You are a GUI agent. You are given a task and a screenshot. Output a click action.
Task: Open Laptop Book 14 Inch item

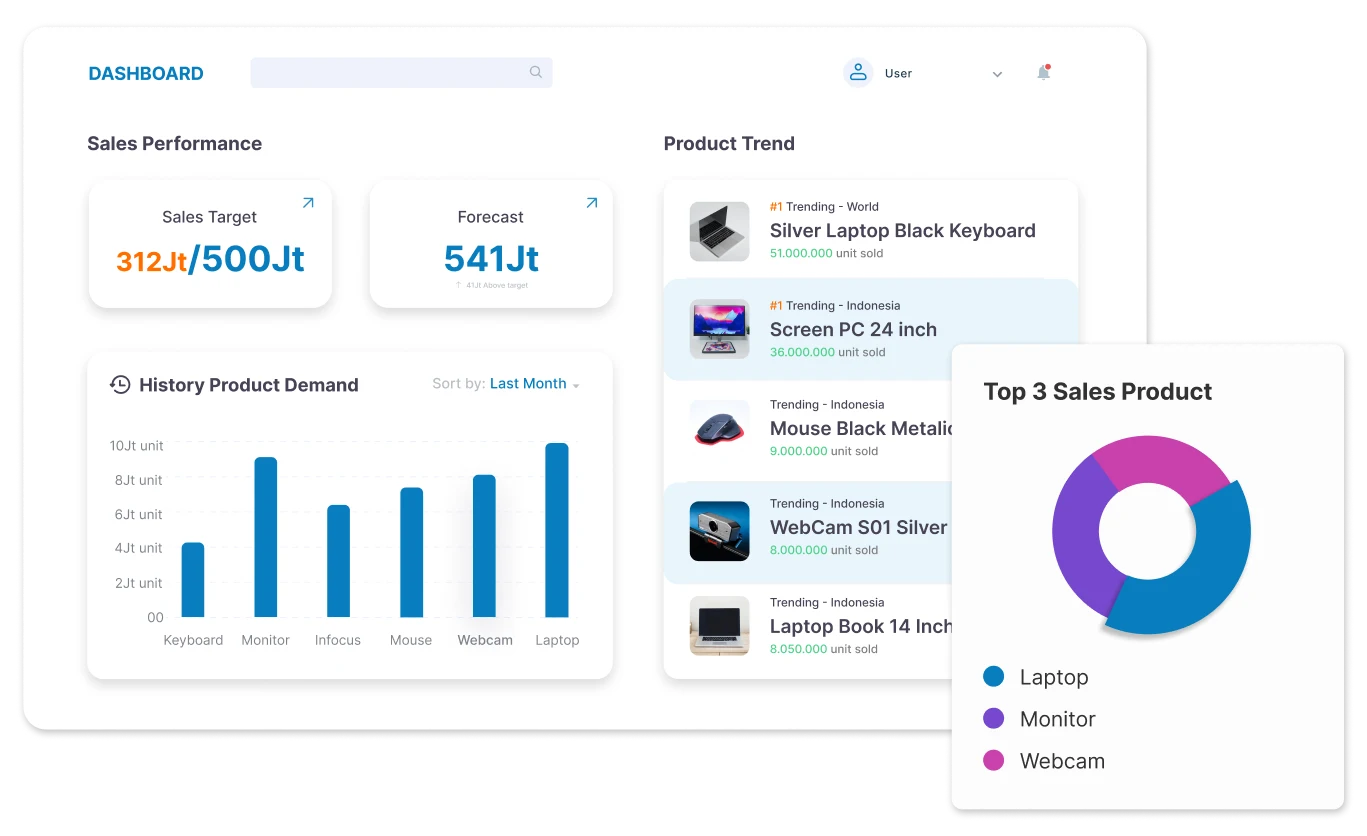[860, 627]
